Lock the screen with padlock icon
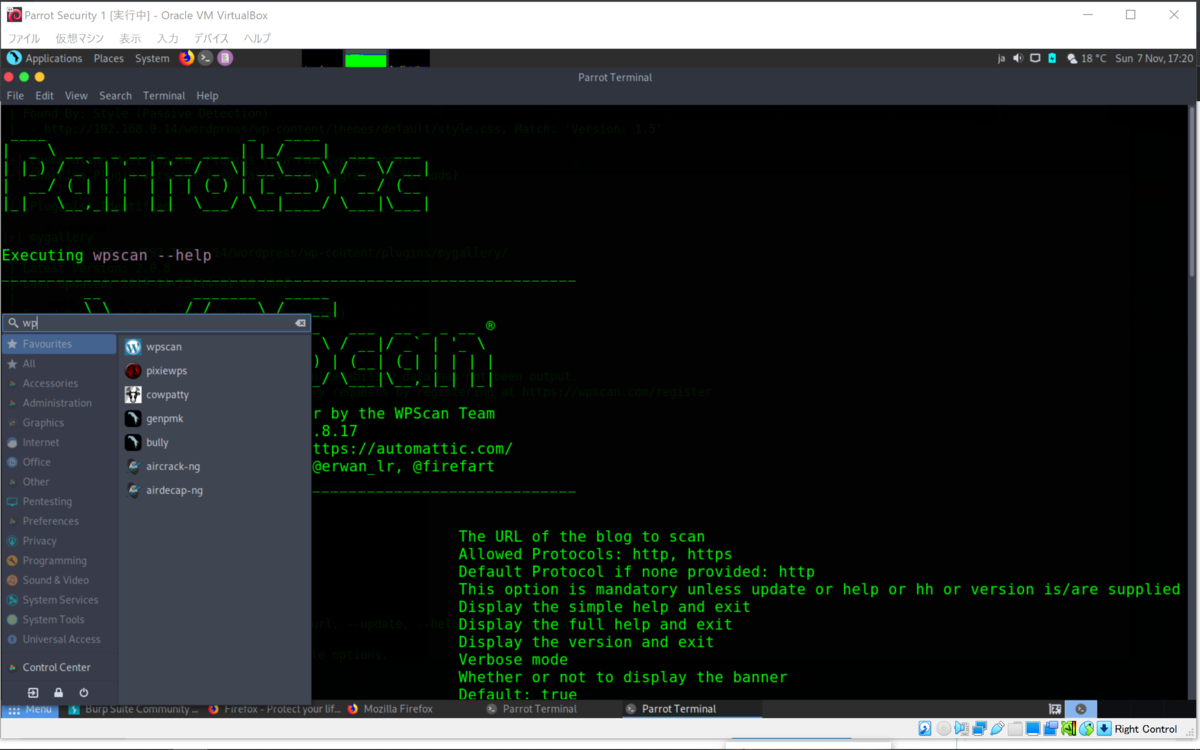The height and width of the screenshot is (750, 1200). [x=59, y=693]
